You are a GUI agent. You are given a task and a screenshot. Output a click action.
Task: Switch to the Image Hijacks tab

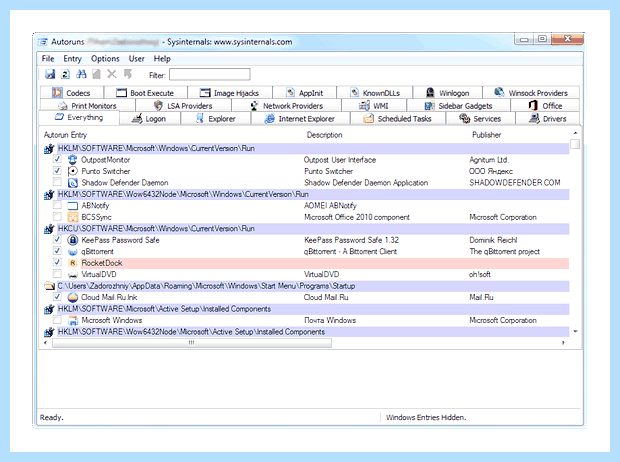coord(230,93)
